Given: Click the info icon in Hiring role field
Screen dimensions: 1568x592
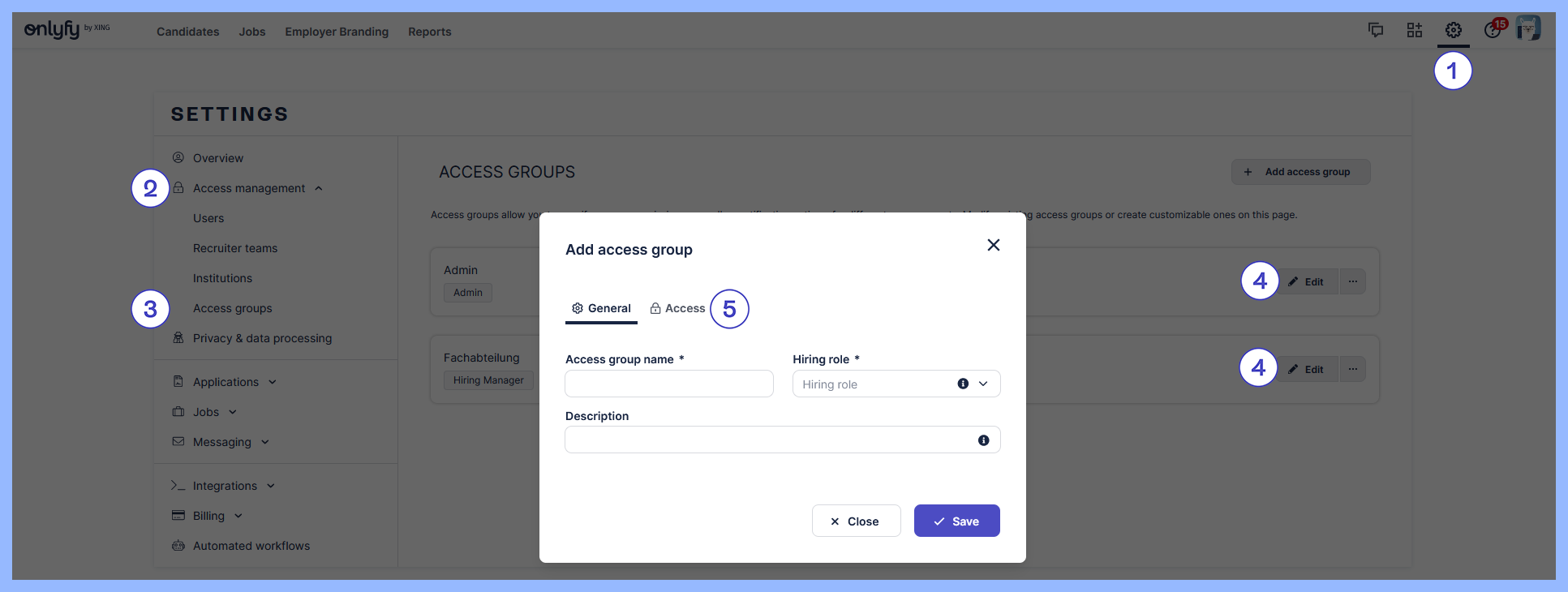Looking at the screenshot, I should tap(963, 384).
